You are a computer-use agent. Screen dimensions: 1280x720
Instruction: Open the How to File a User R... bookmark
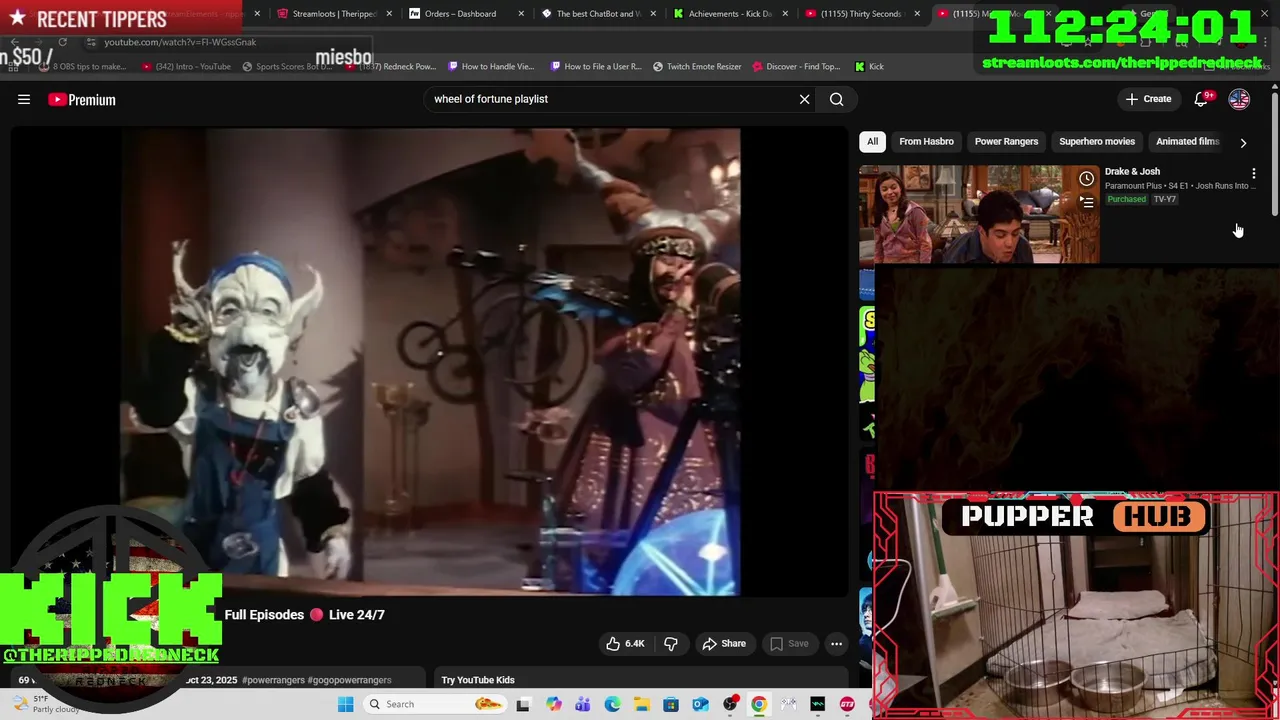point(595,66)
